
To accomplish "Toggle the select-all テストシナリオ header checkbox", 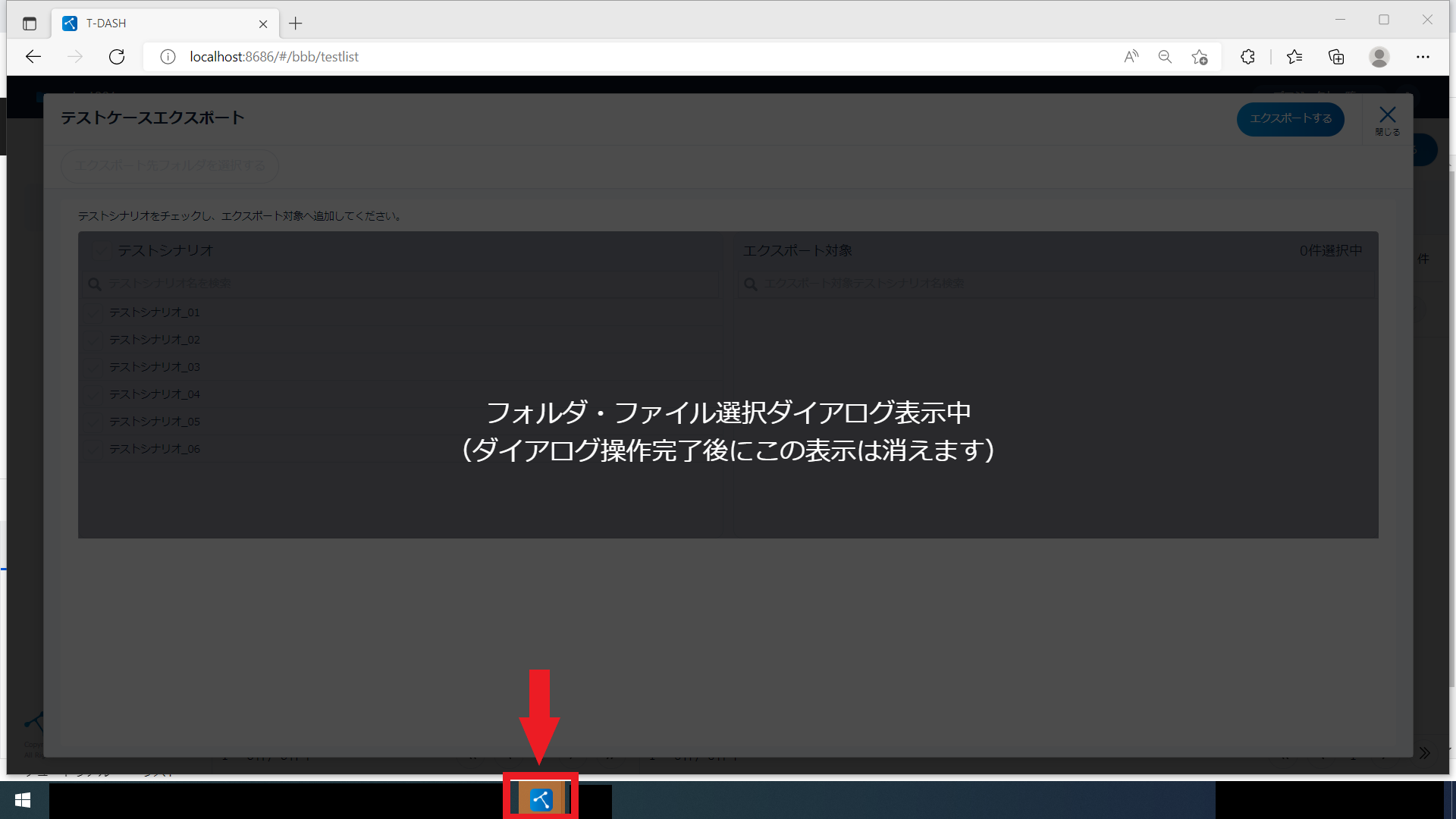I will [101, 251].
